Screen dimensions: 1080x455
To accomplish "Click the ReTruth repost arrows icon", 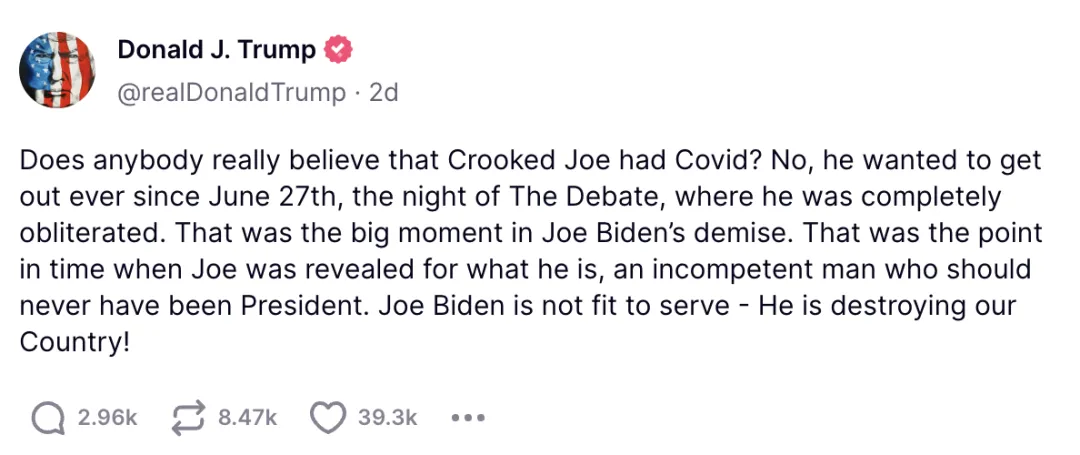I will pyautogui.click(x=187, y=418).
